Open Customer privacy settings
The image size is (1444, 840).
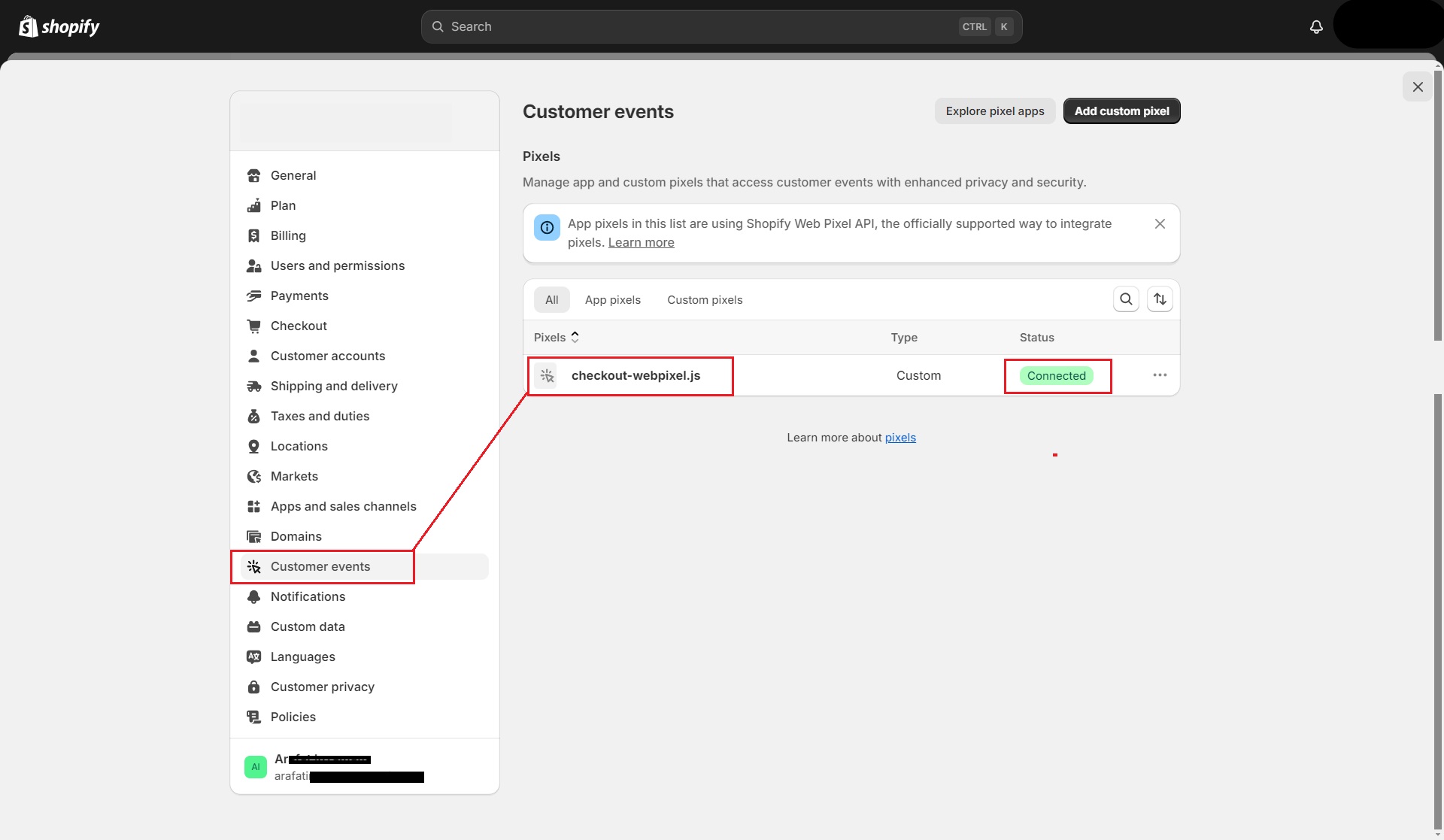click(365, 687)
